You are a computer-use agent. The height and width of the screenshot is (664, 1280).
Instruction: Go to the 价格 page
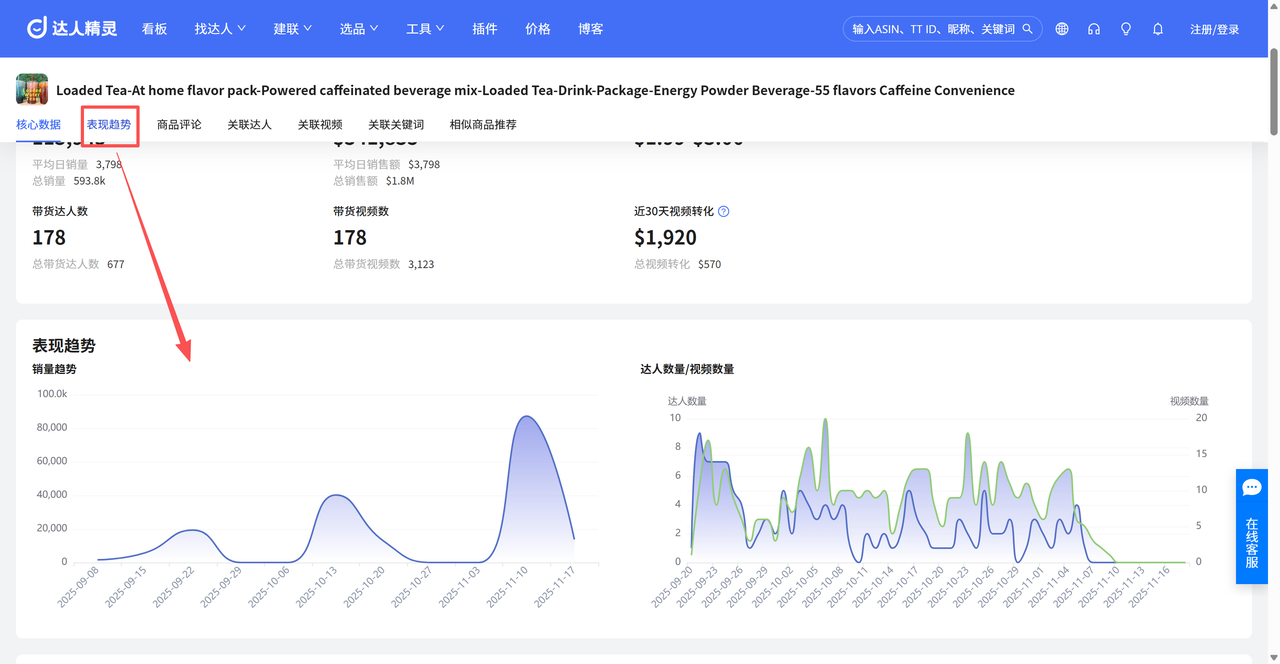click(538, 29)
